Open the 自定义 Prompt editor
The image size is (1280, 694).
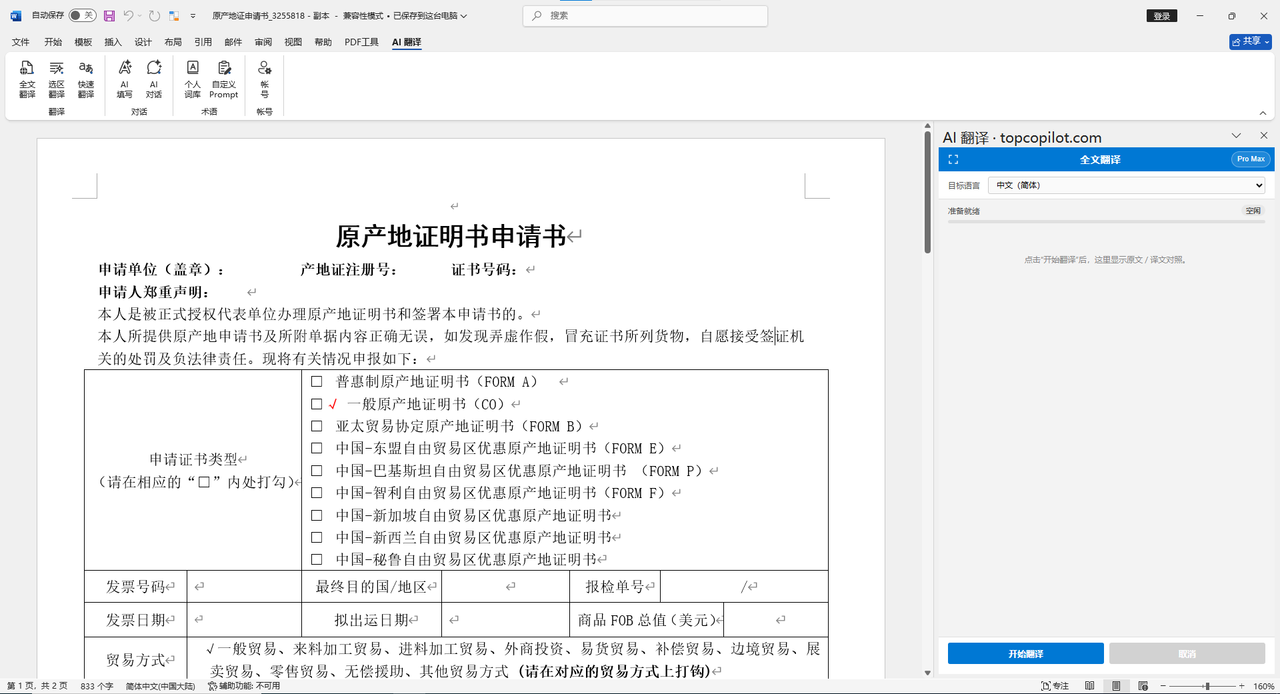[x=224, y=79]
